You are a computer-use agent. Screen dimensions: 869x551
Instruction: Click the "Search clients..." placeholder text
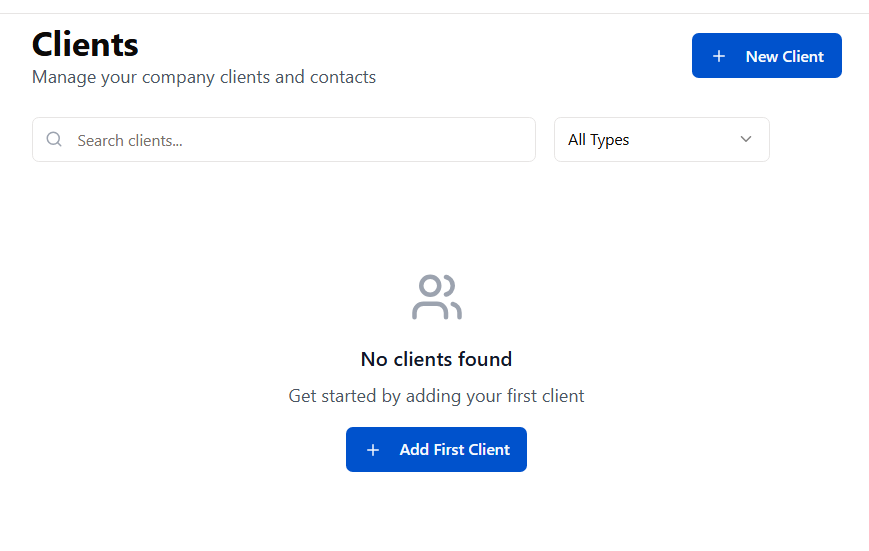(x=130, y=141)
